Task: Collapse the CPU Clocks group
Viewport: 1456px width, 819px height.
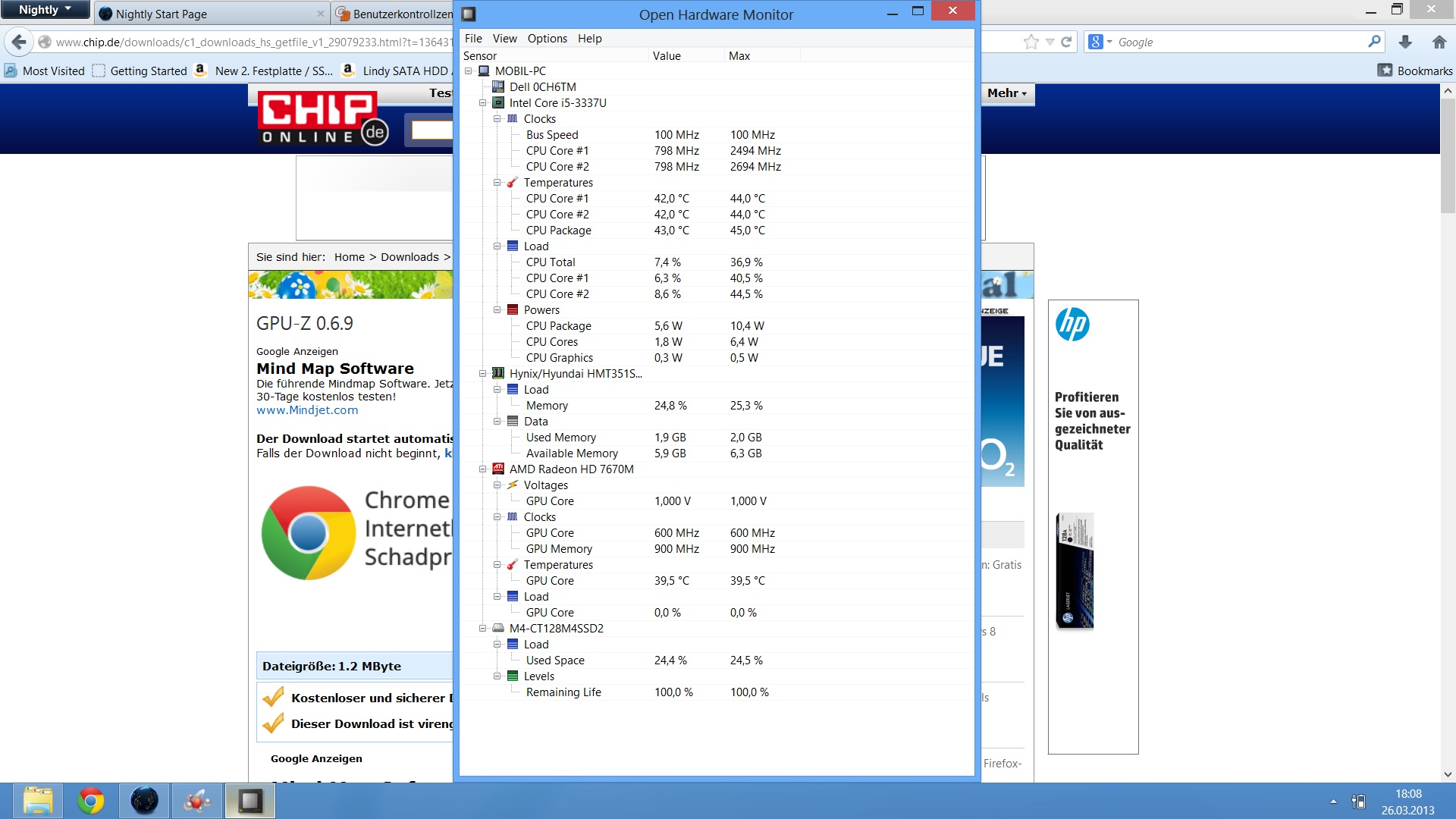Action: pos(497,119)
